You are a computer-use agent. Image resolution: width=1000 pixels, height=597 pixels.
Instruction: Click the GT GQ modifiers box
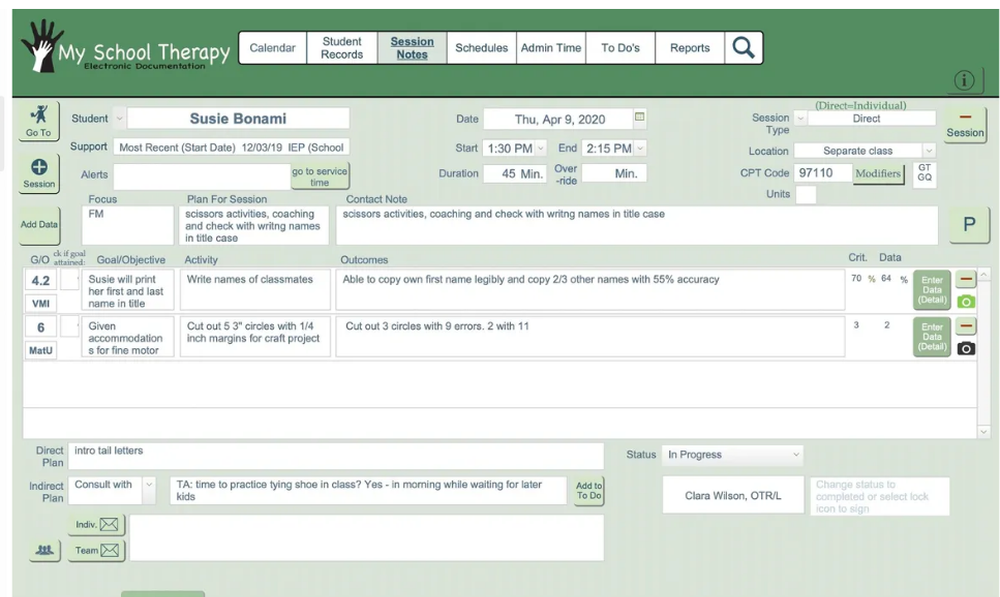tap(925, 173)
